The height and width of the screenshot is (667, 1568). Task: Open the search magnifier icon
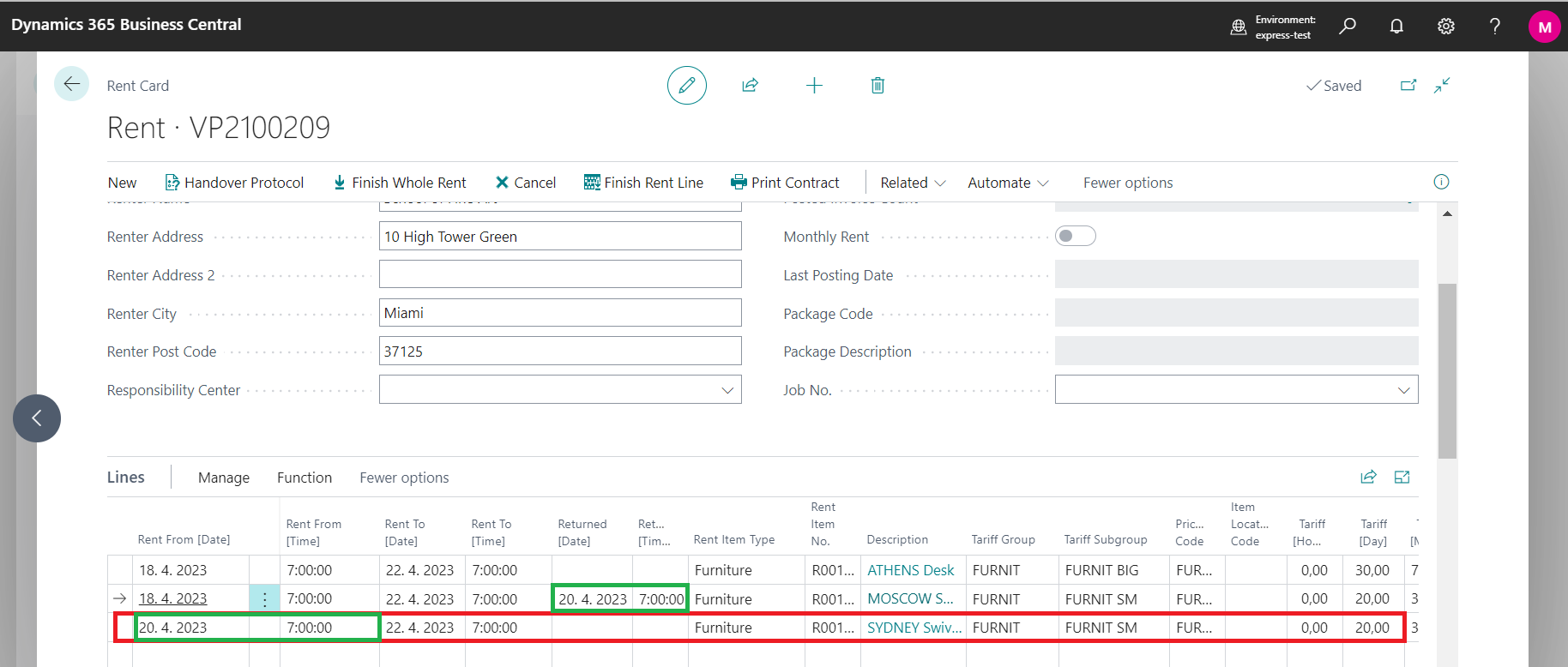click(1348, 27)
